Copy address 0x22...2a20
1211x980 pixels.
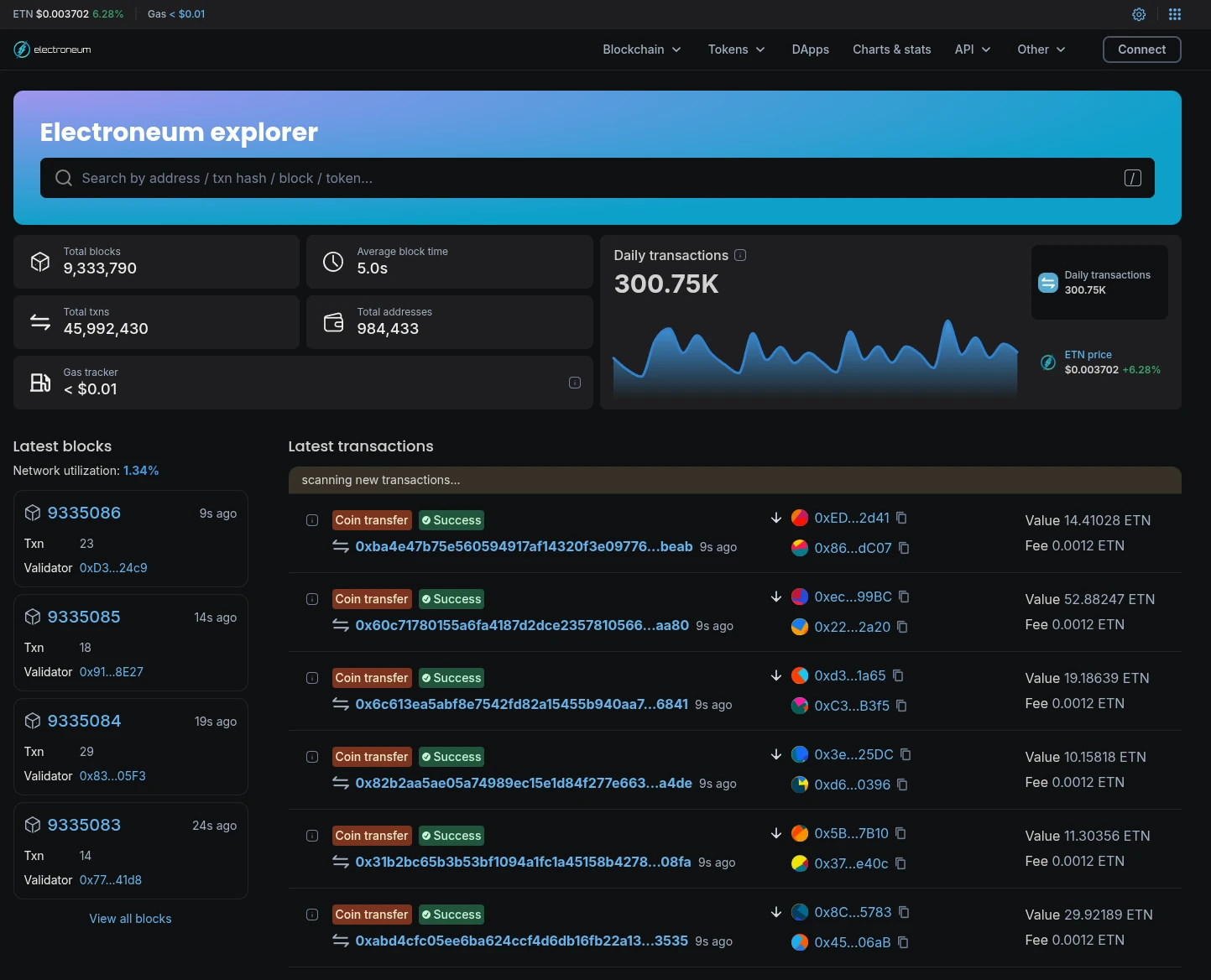(902, 627)
